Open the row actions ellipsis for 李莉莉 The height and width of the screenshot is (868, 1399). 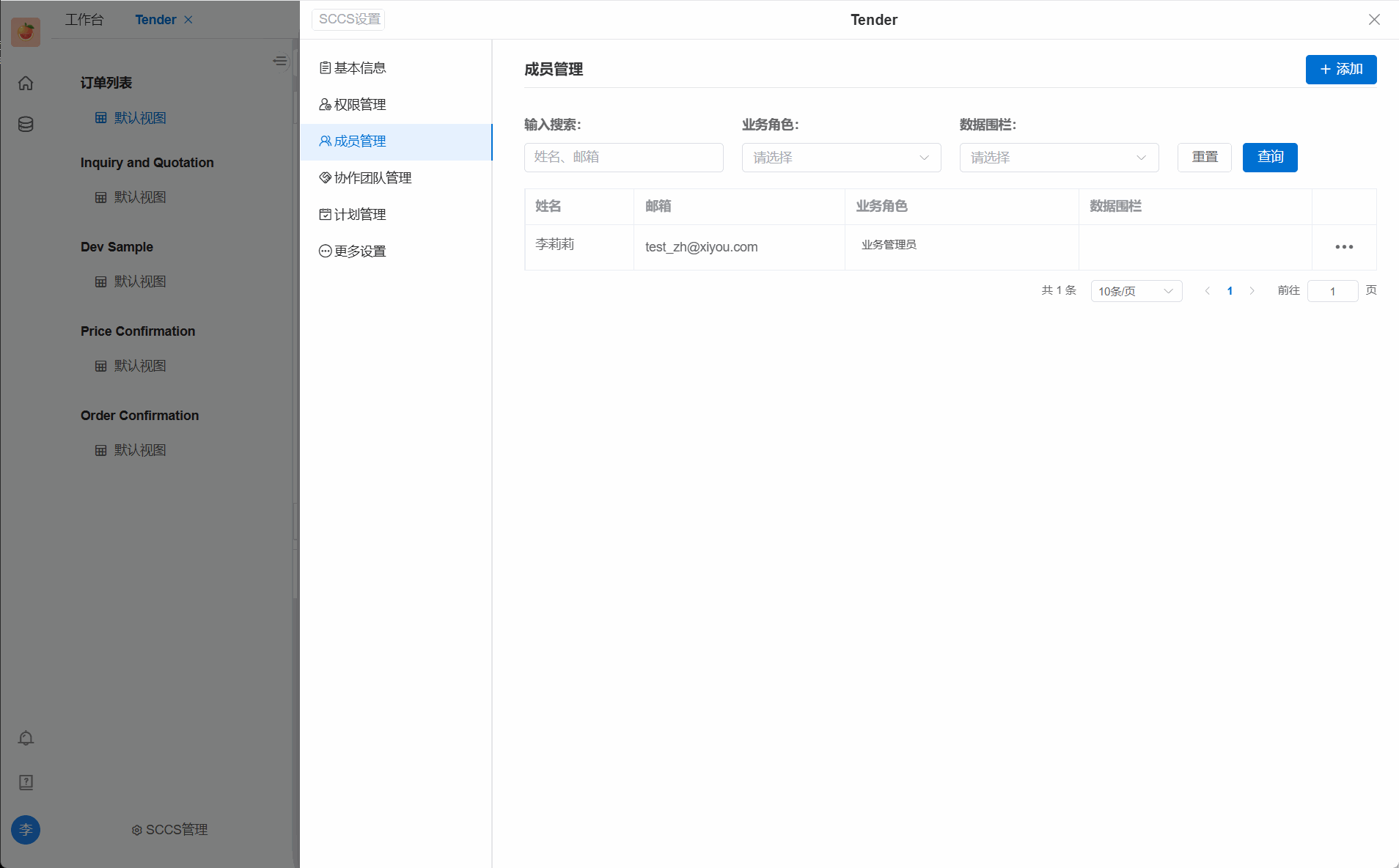pos(1343,247)
